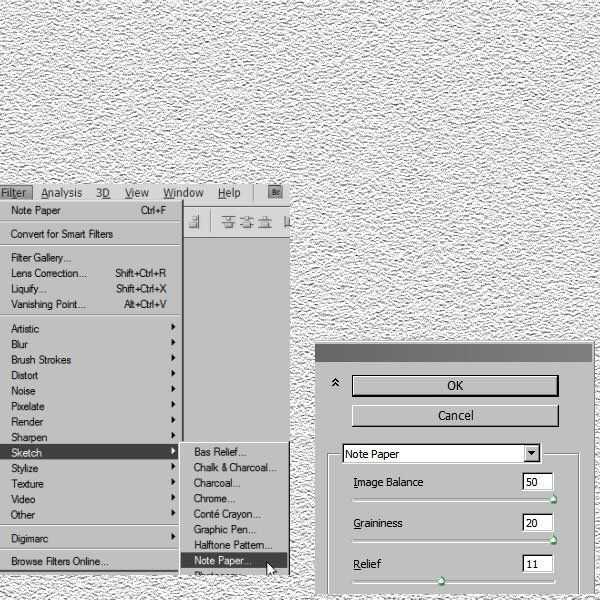
Task: Select Bas Relief sketch filter
Action: (x=234, y=452)
